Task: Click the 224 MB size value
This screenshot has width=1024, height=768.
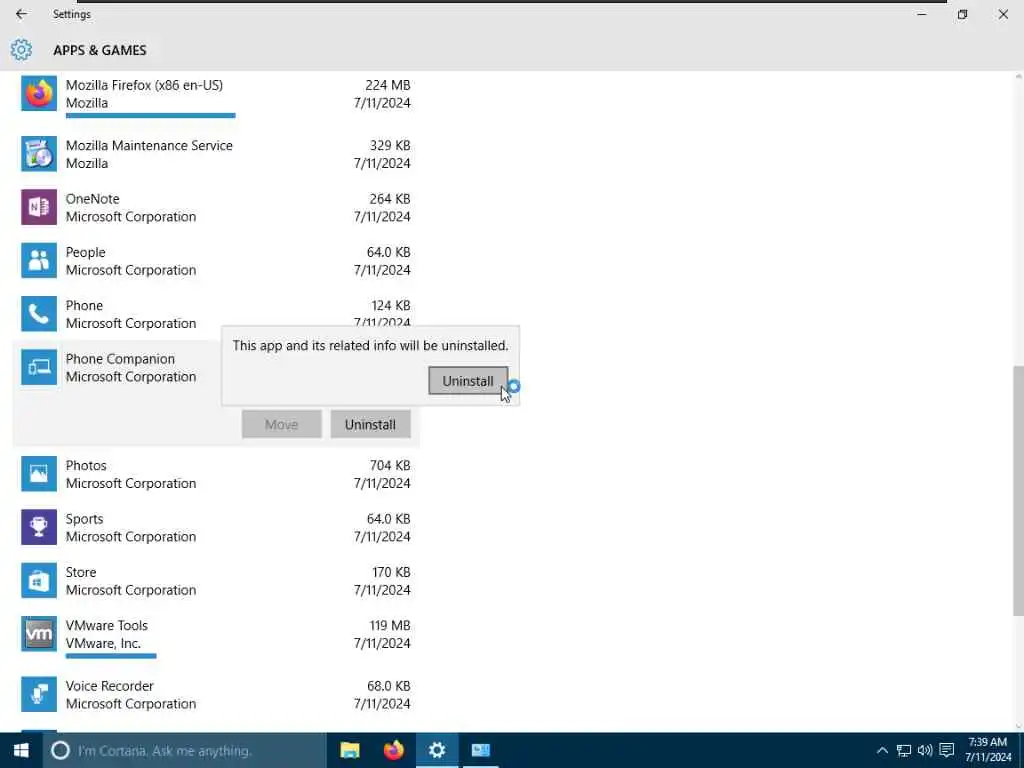Action: point(388,85)
